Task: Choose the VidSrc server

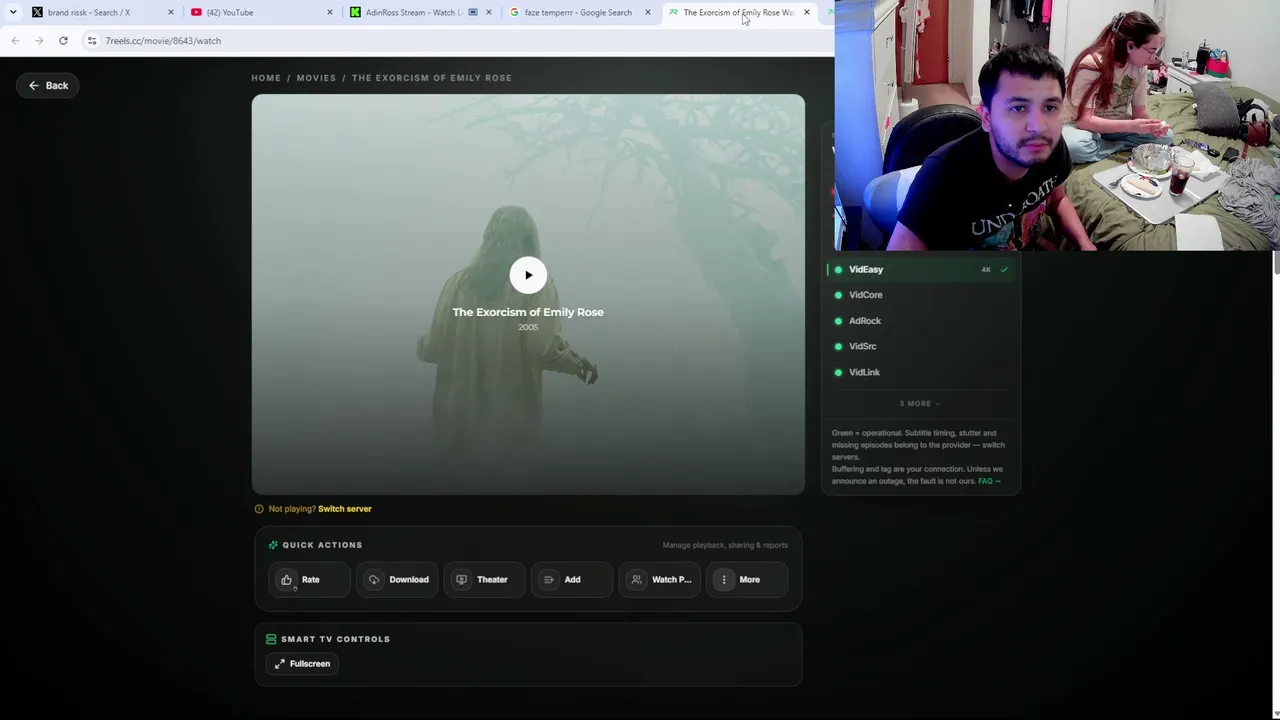Action: 921,346
